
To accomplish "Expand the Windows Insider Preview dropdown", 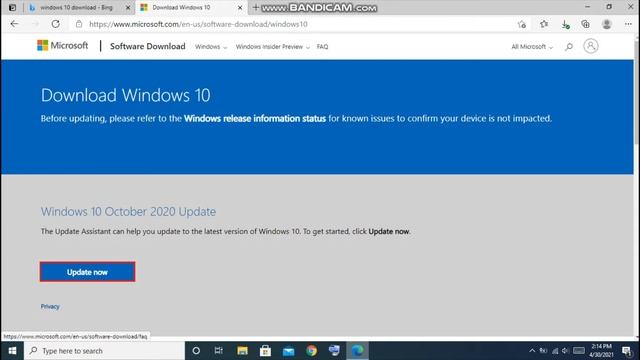I will pyautogui.click(x=273, y=47).
